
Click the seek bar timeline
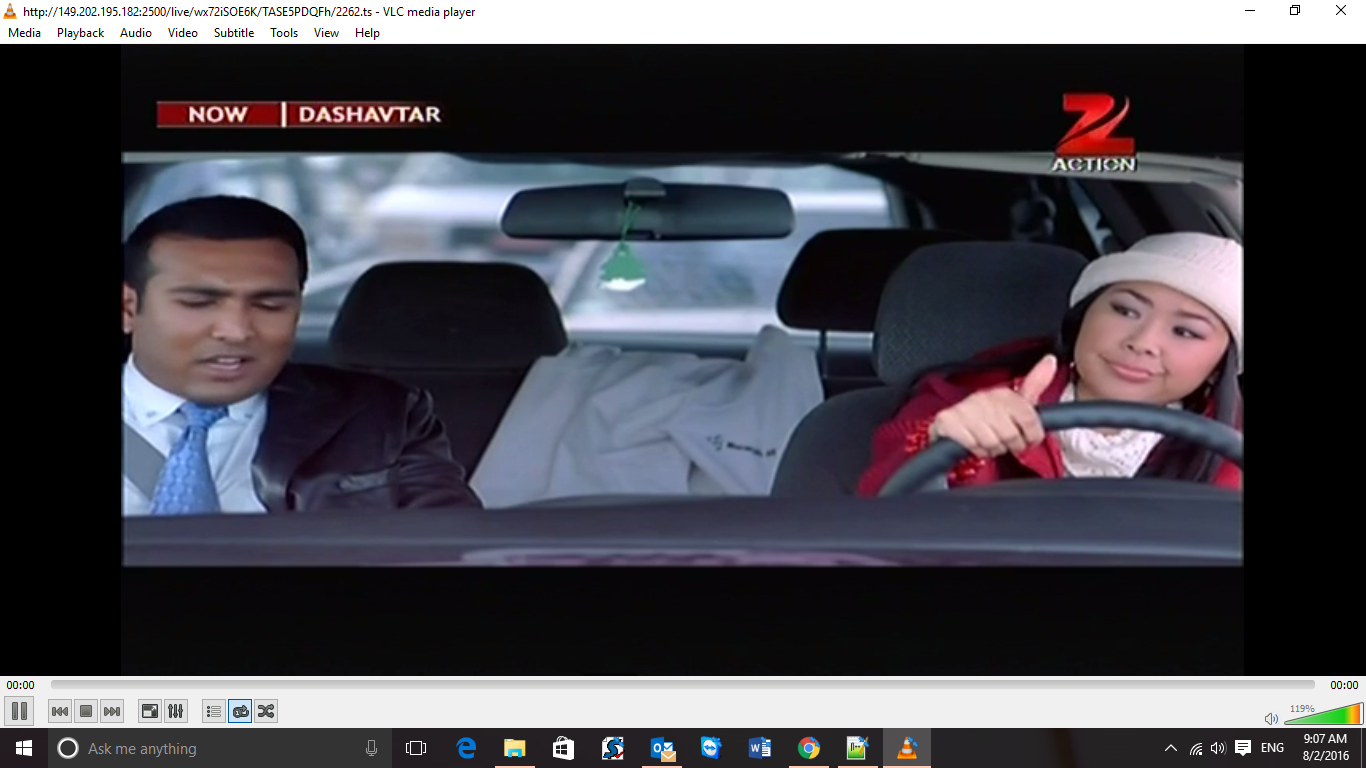pyautogui.click(x=682, y=685)
